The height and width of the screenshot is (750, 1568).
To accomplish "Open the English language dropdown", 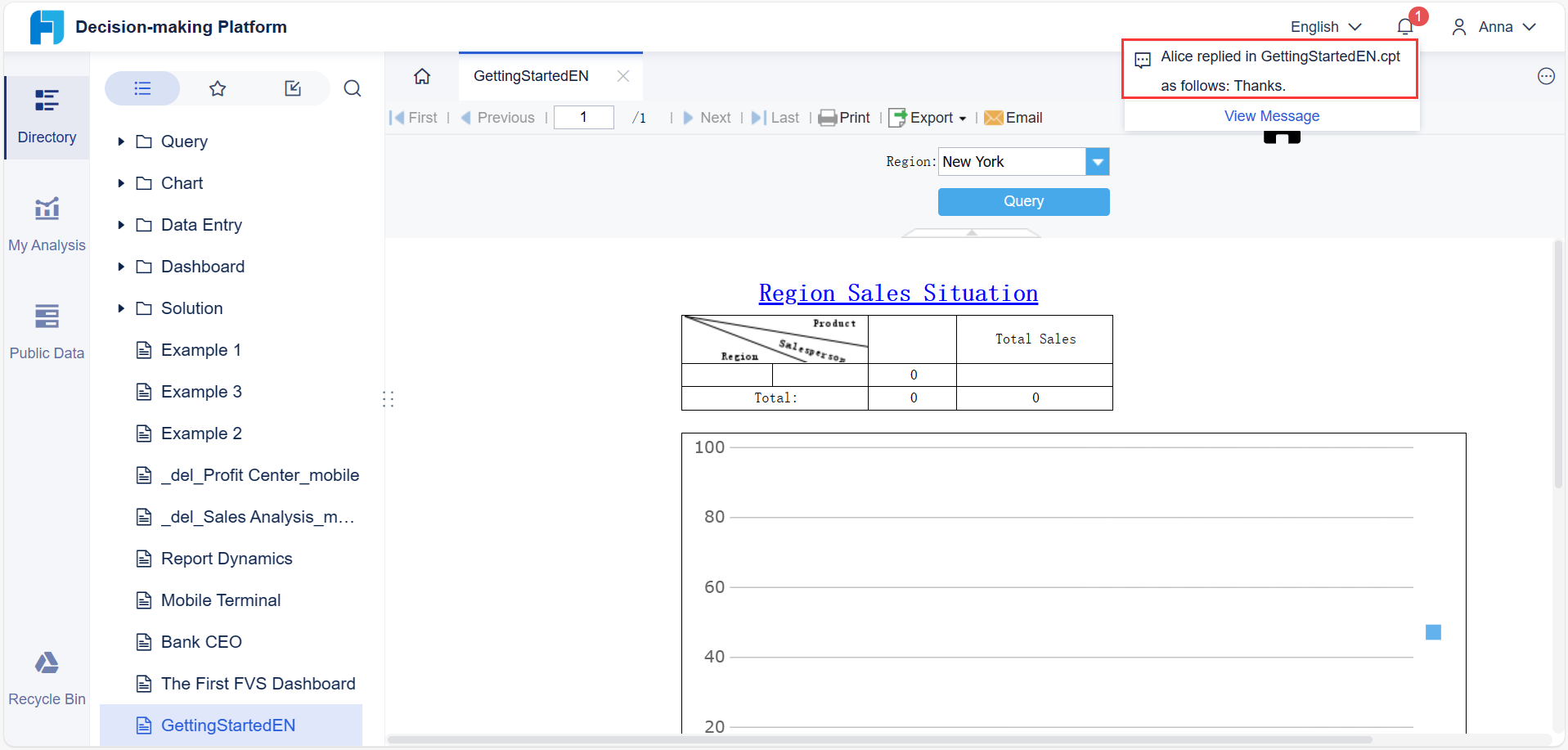I will (x=1326, y=27).
